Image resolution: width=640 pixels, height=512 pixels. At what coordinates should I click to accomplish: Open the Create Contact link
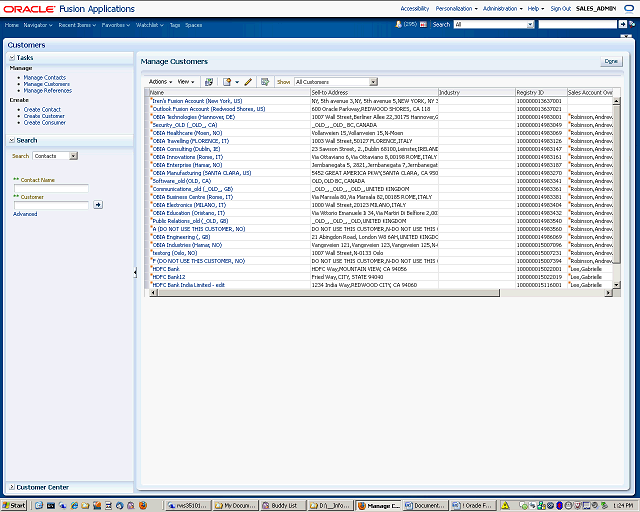[x=42, y=109]
